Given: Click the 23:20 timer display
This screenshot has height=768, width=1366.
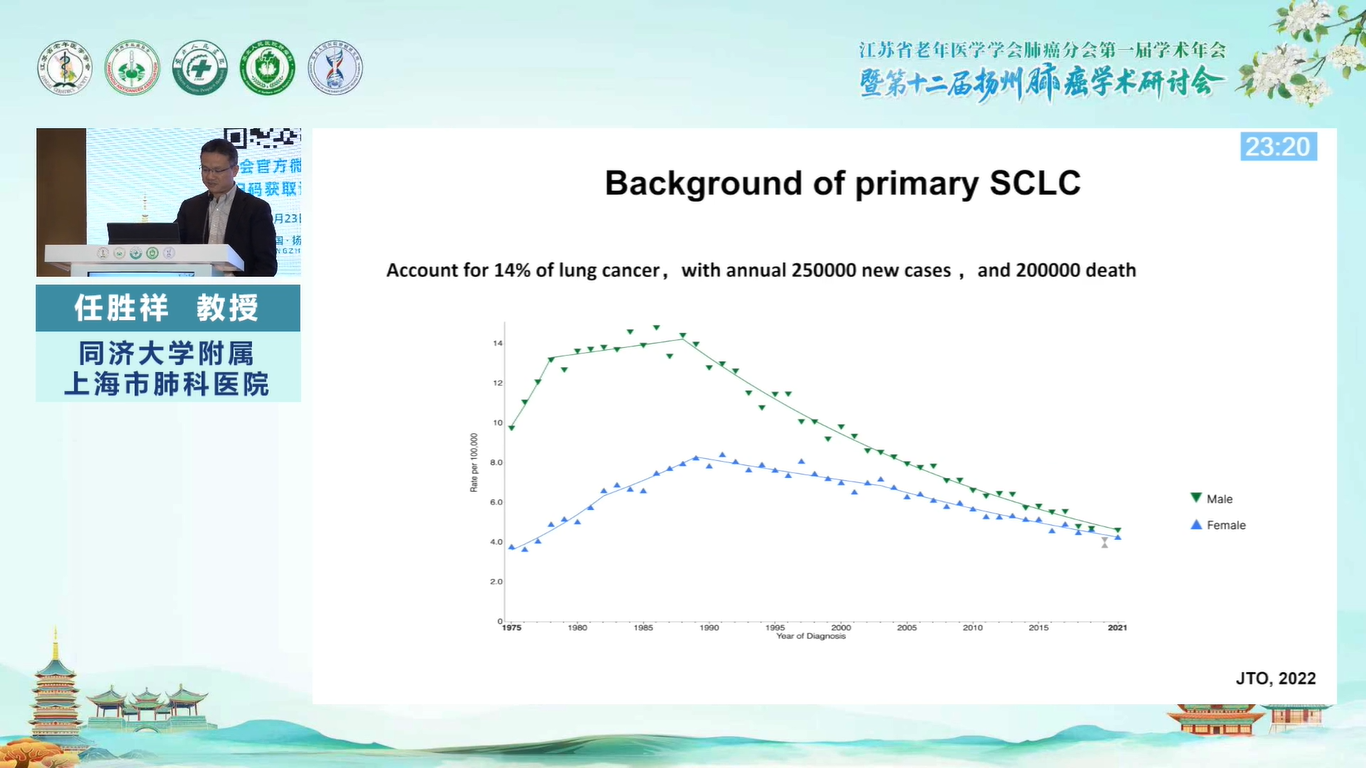Looking at the screenshot, I should click(x=1277, y=147).
